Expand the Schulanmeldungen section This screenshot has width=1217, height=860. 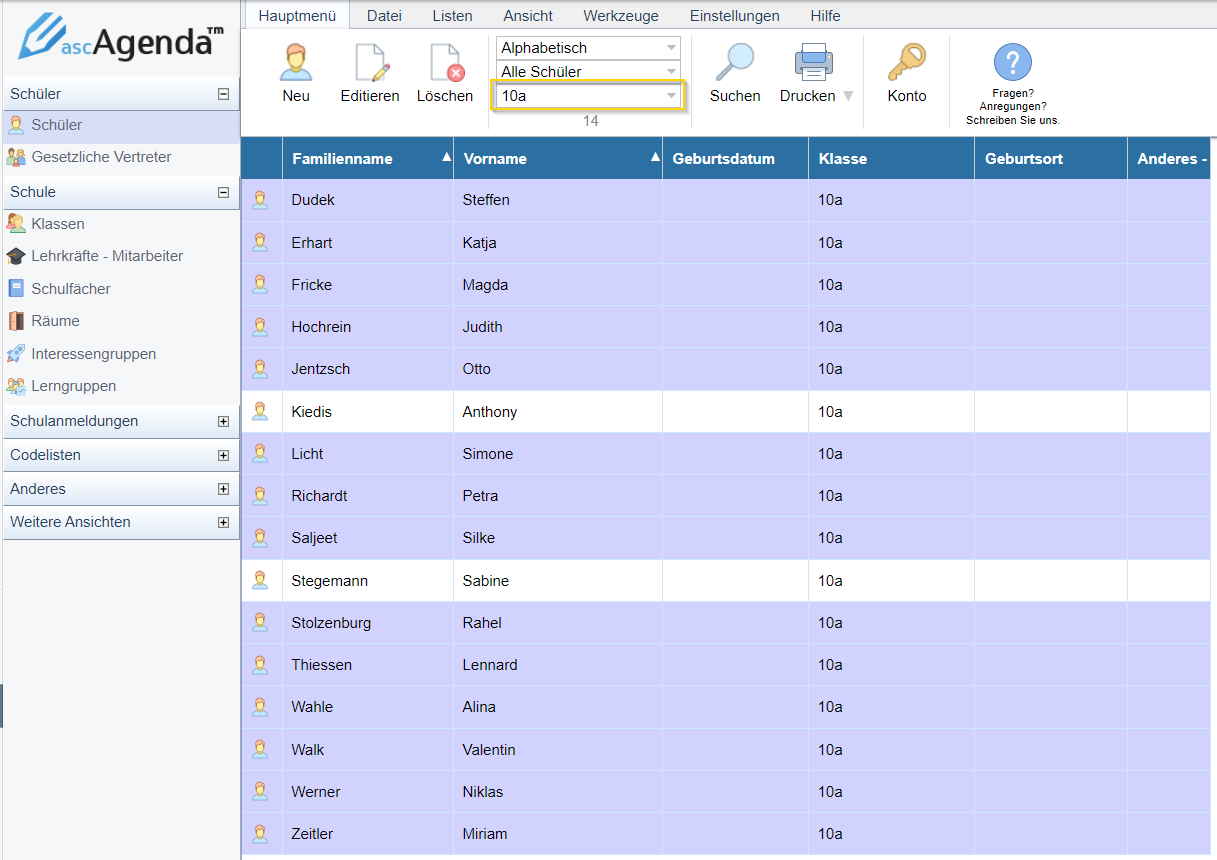[223, 422]
